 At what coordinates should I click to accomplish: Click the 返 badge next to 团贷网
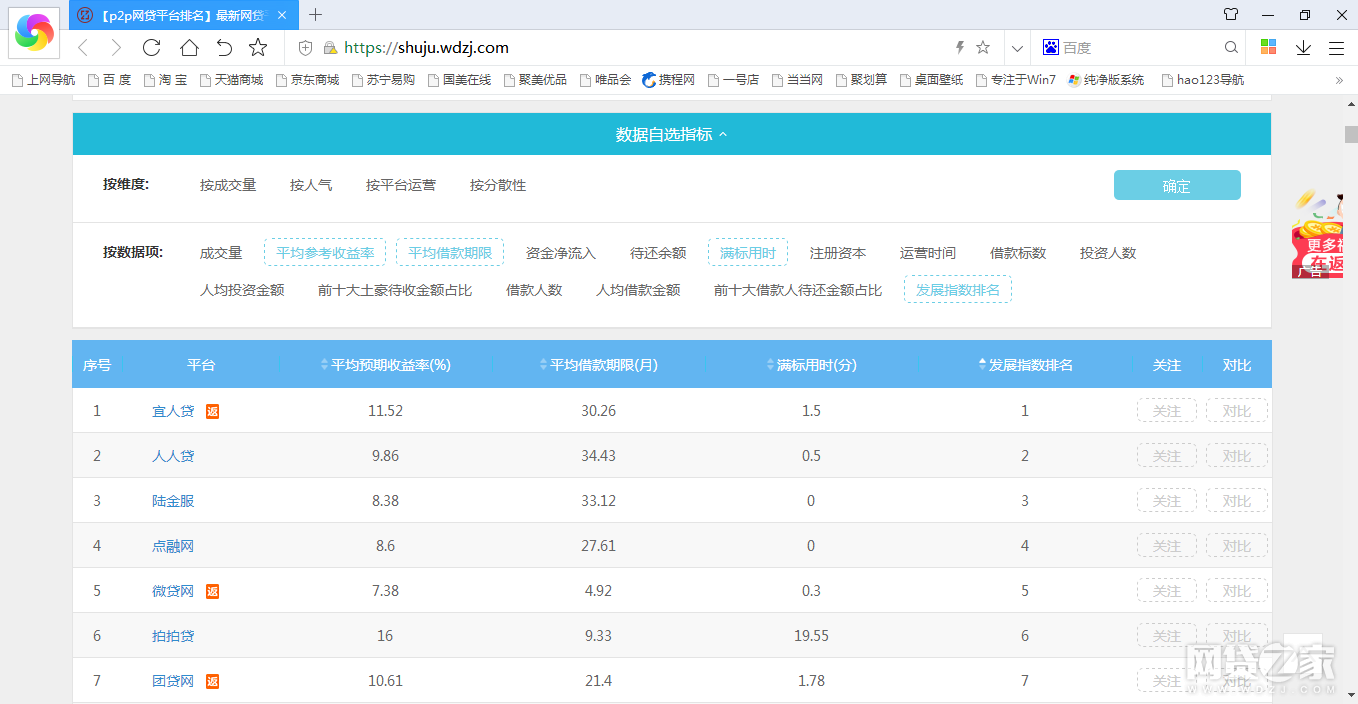click(212, 681)
